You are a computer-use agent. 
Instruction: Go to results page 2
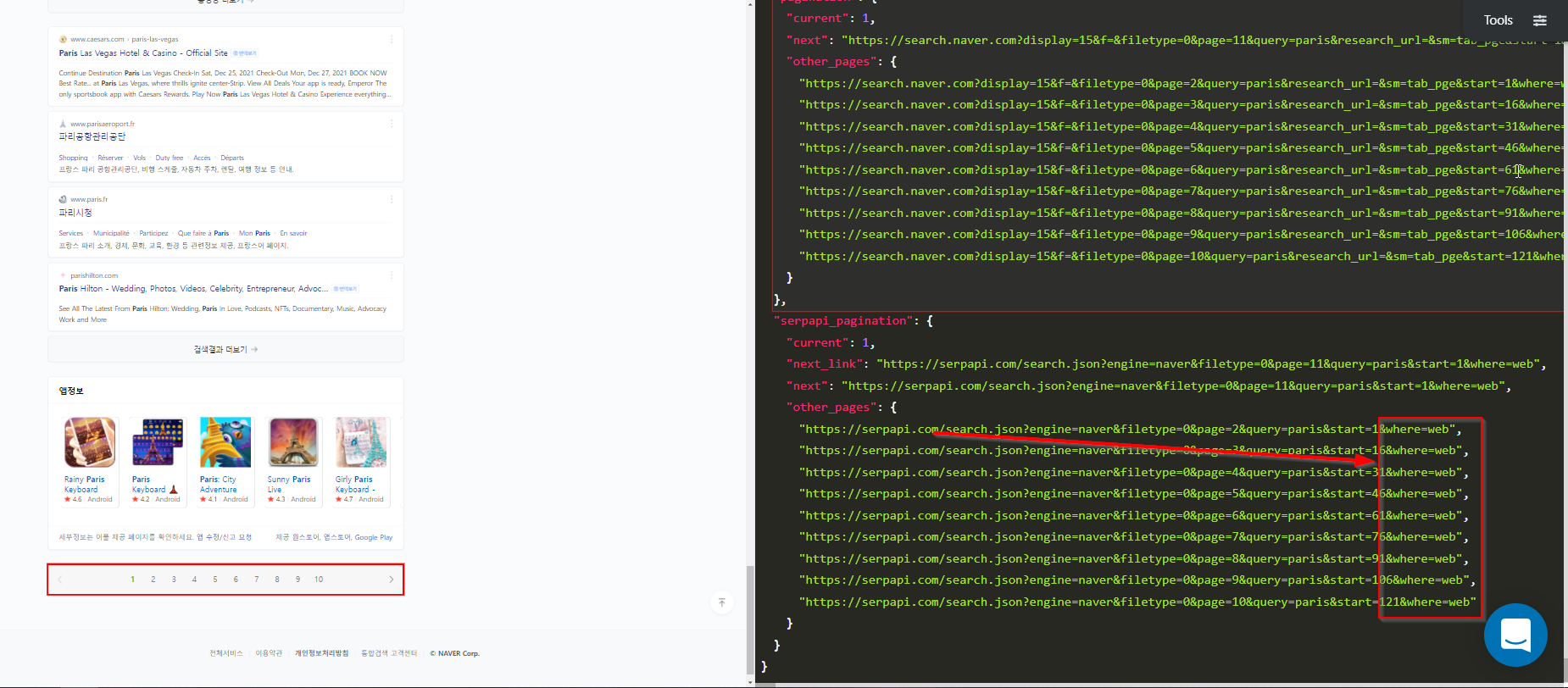click(x=153, y=580)
